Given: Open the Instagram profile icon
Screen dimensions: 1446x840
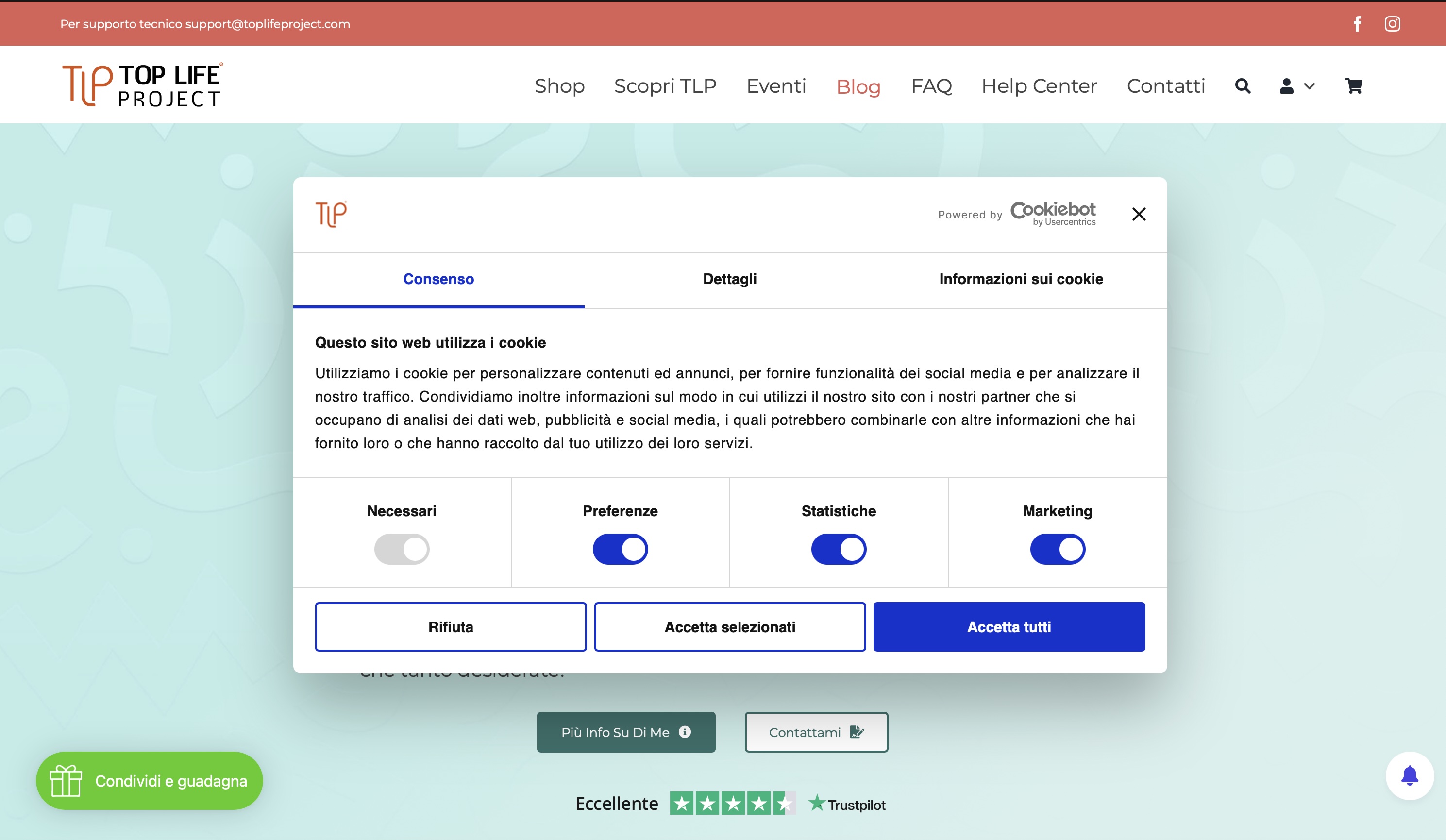Looking at the screenshot, I should click(x=1392, y=23).
